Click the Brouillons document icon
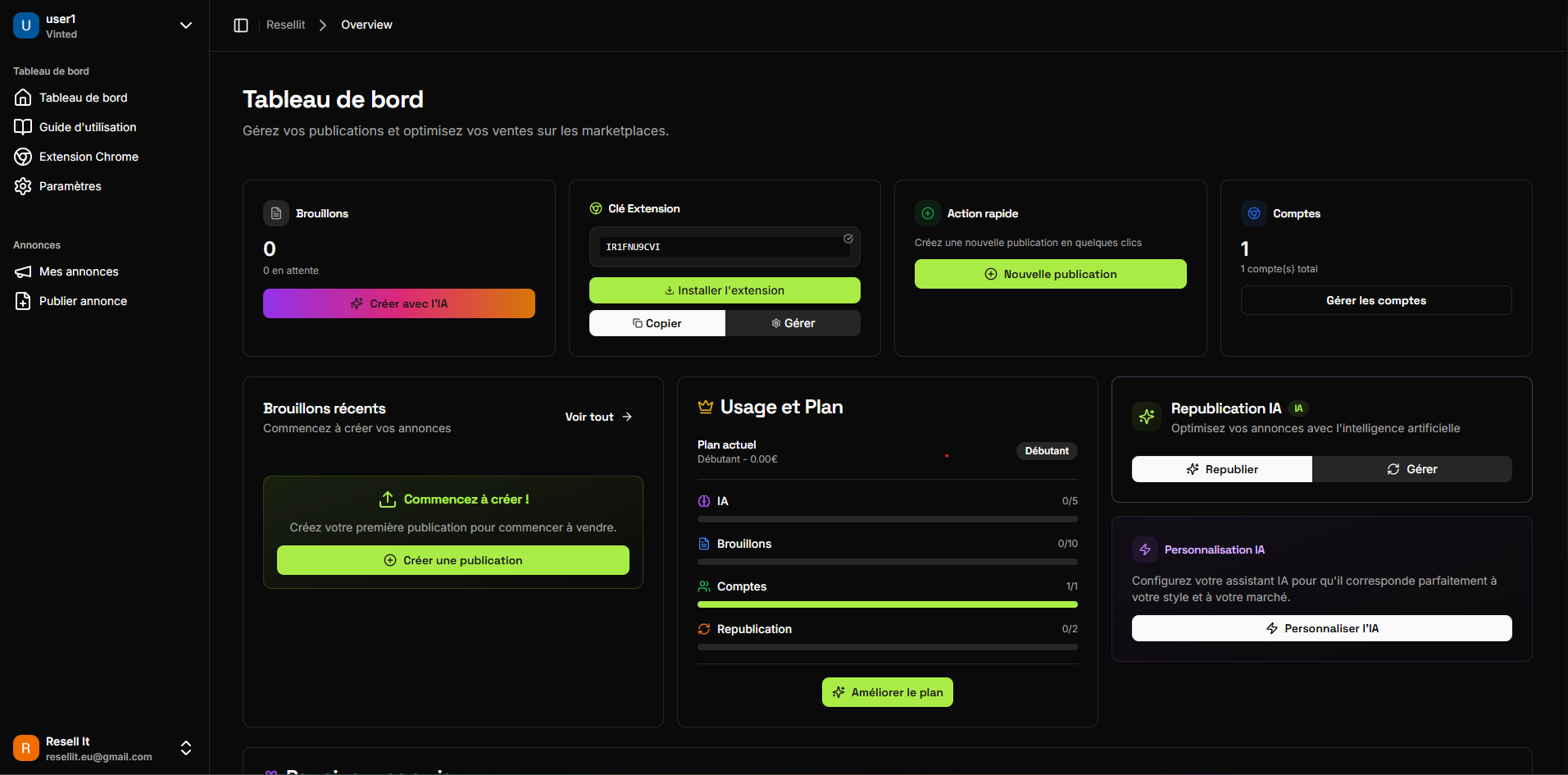This screenshot has height=775, width=1568. [x=276, y=213]
